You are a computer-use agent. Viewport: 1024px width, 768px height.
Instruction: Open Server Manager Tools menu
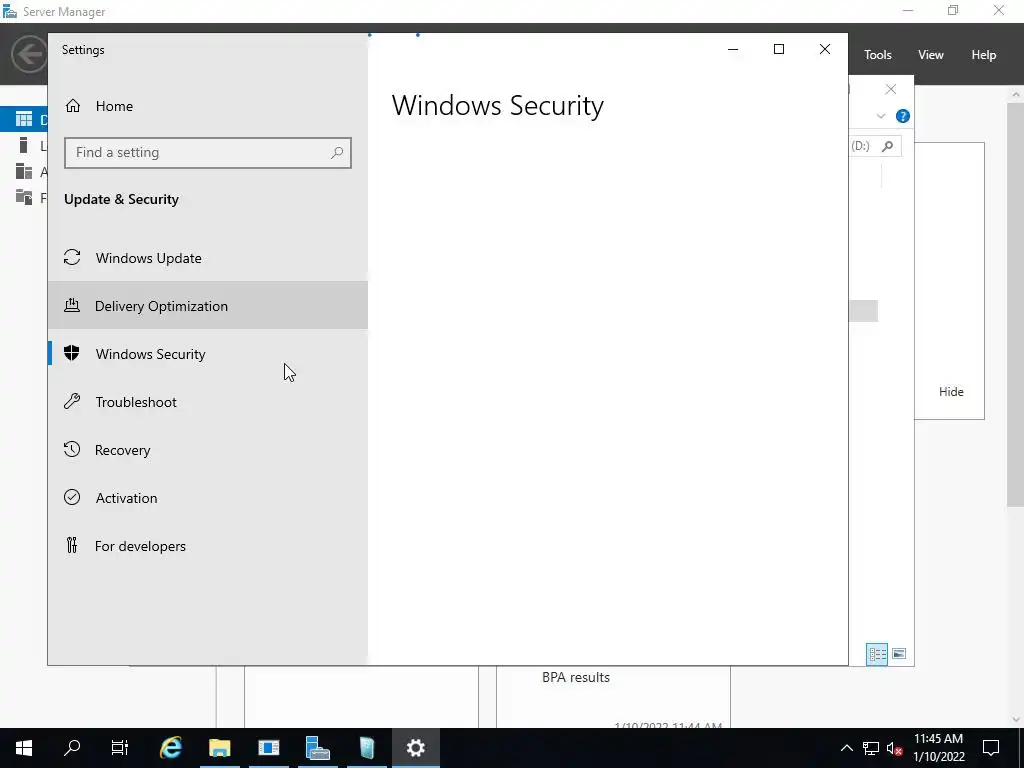point(878,55)
